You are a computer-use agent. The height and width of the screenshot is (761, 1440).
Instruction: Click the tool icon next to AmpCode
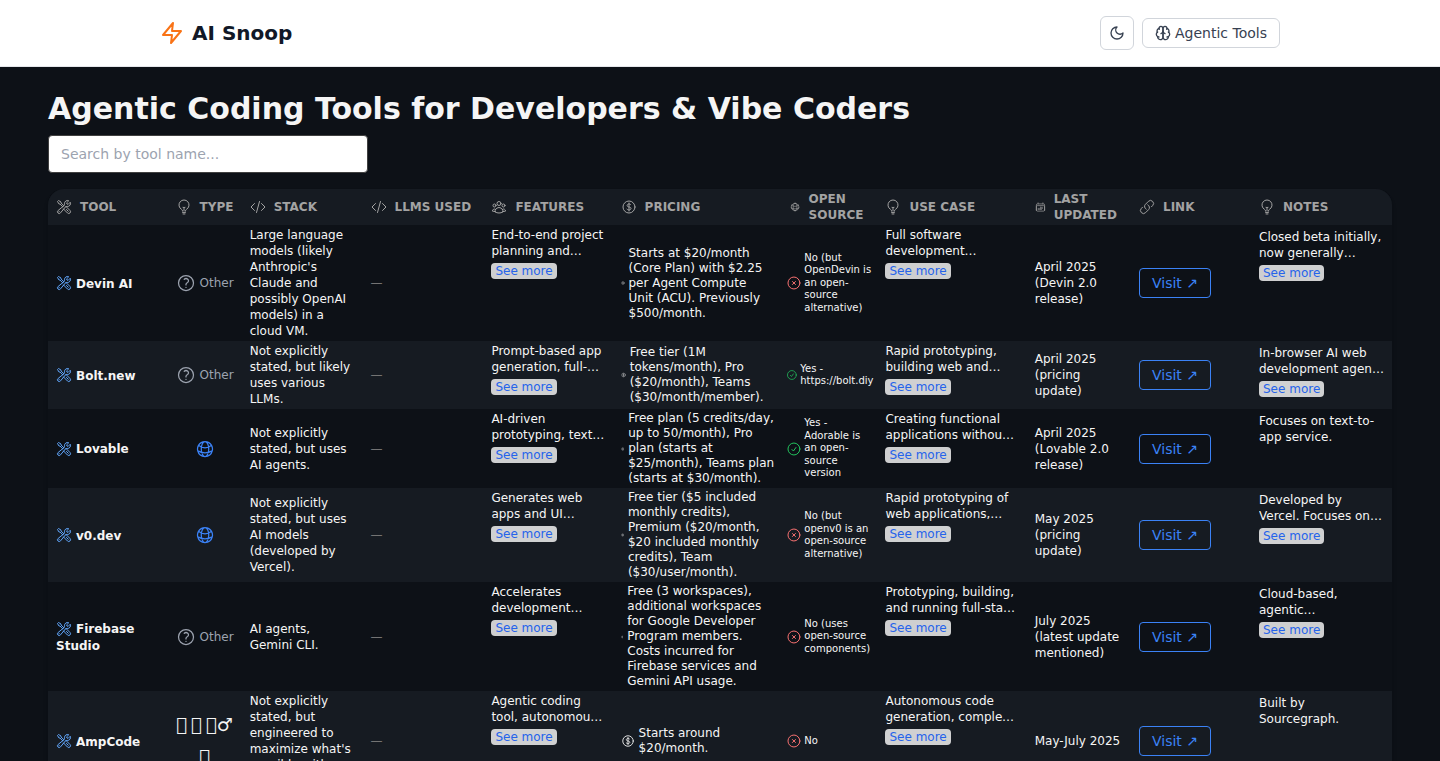[x=64, y=742]
